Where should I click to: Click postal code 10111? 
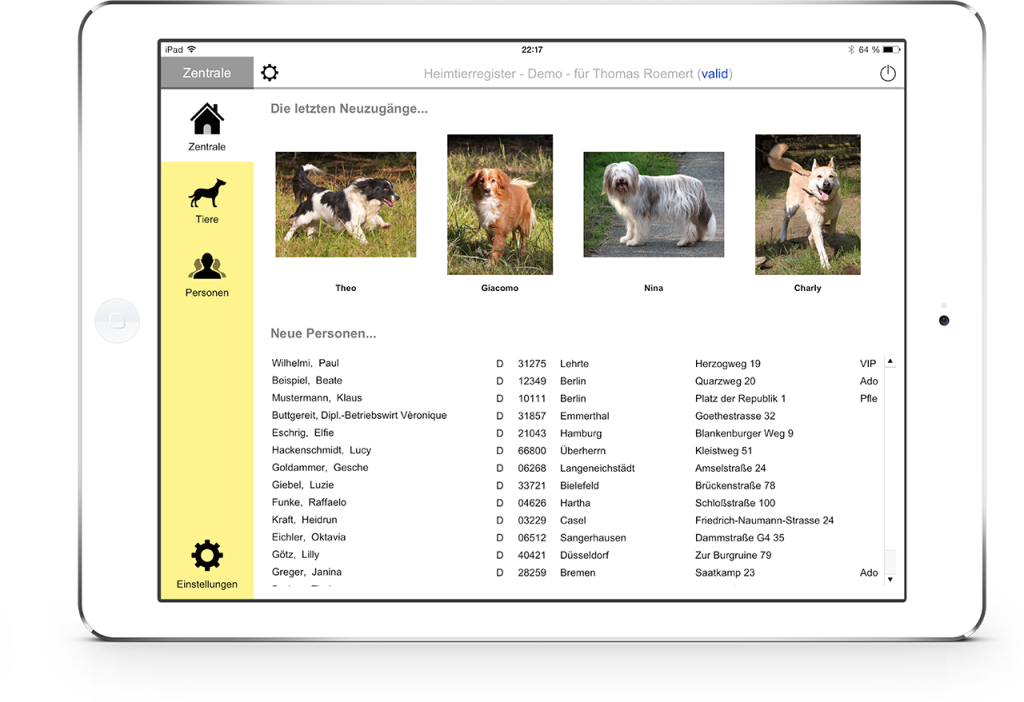coord(532,398)
